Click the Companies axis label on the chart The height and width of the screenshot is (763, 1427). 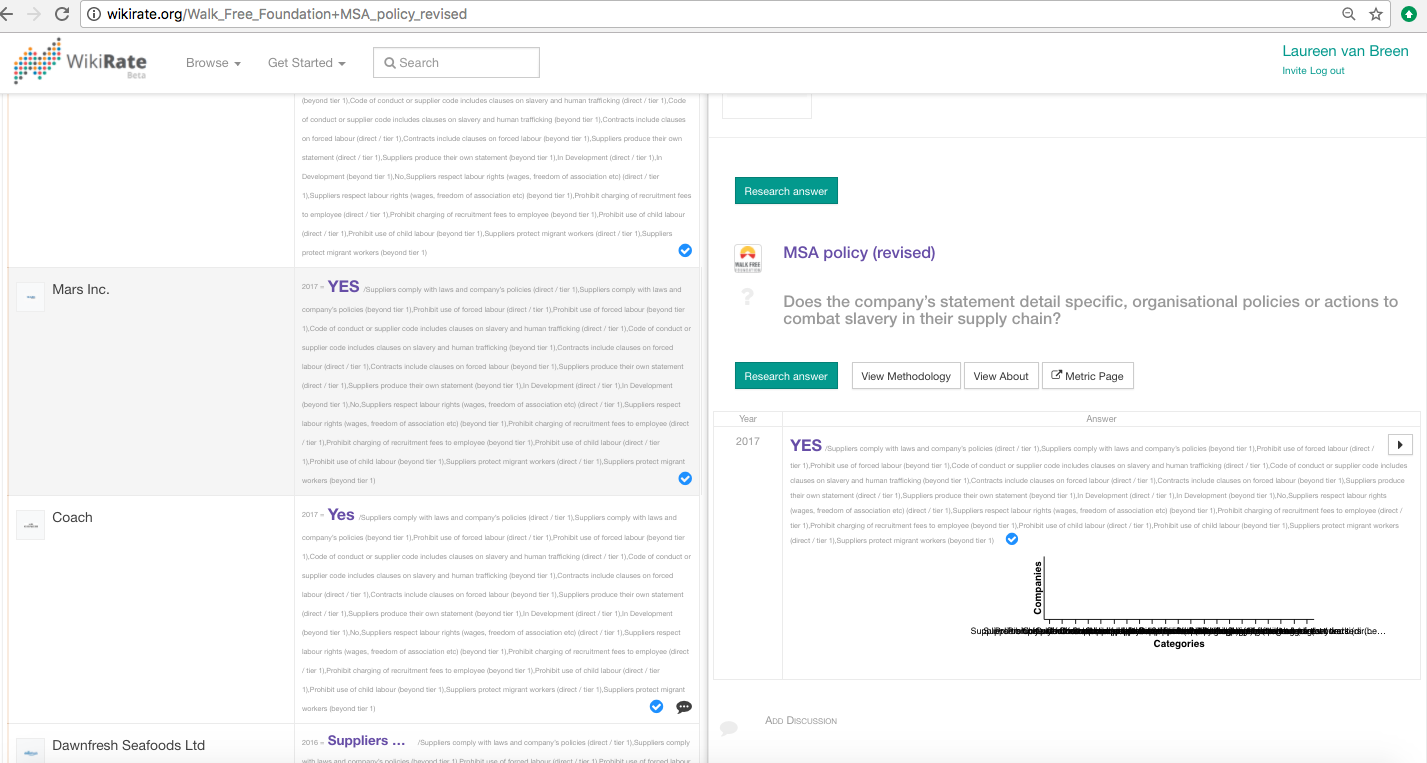click(1038, 587)
